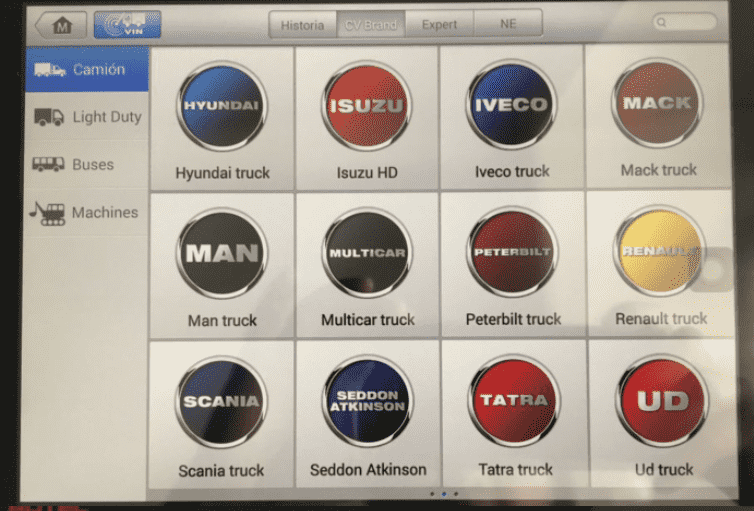Open the Buses category
754x511 pixels.
click(x=87, y=164)
